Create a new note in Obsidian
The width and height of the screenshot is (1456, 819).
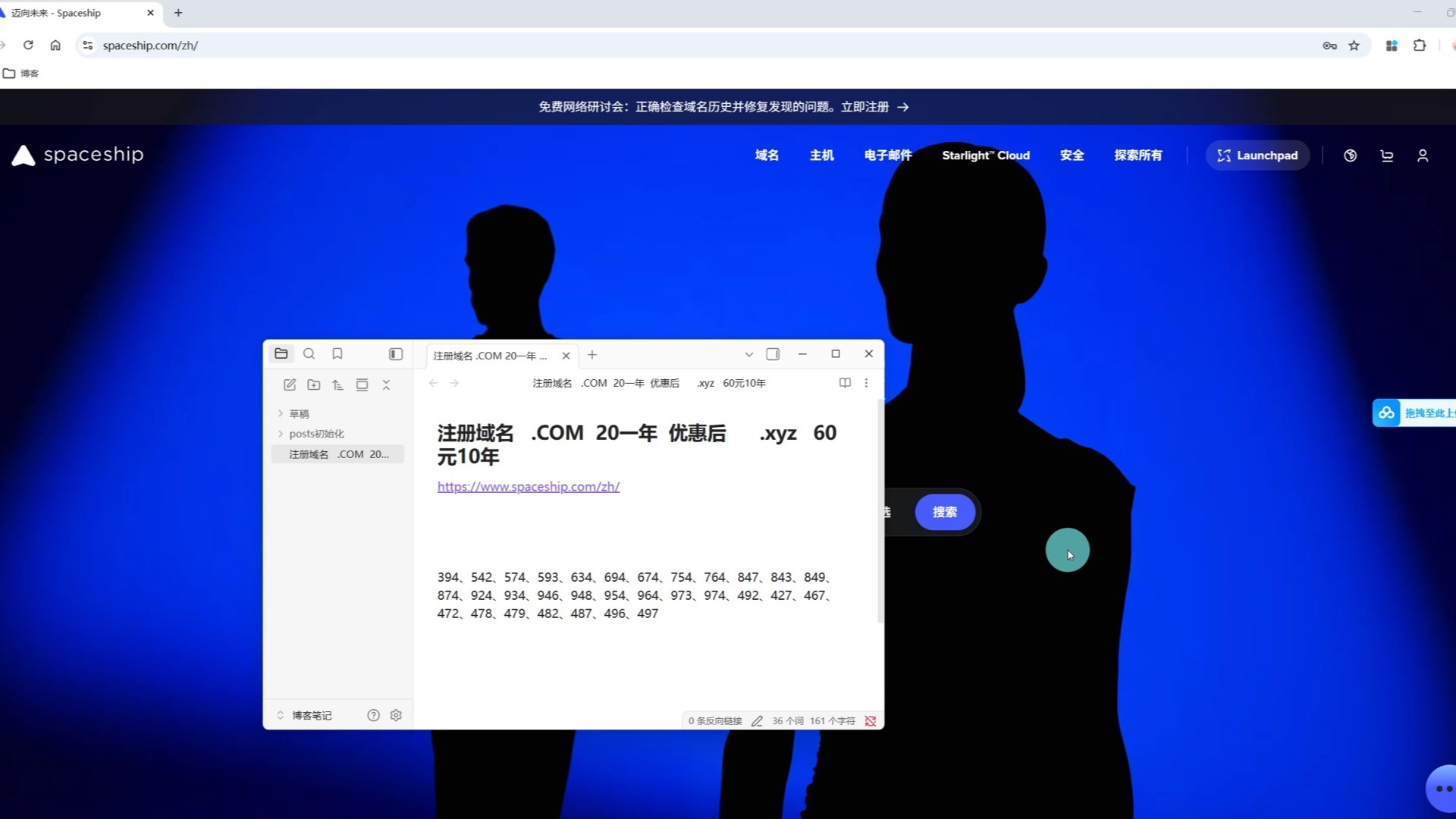(x=290, y=384)
